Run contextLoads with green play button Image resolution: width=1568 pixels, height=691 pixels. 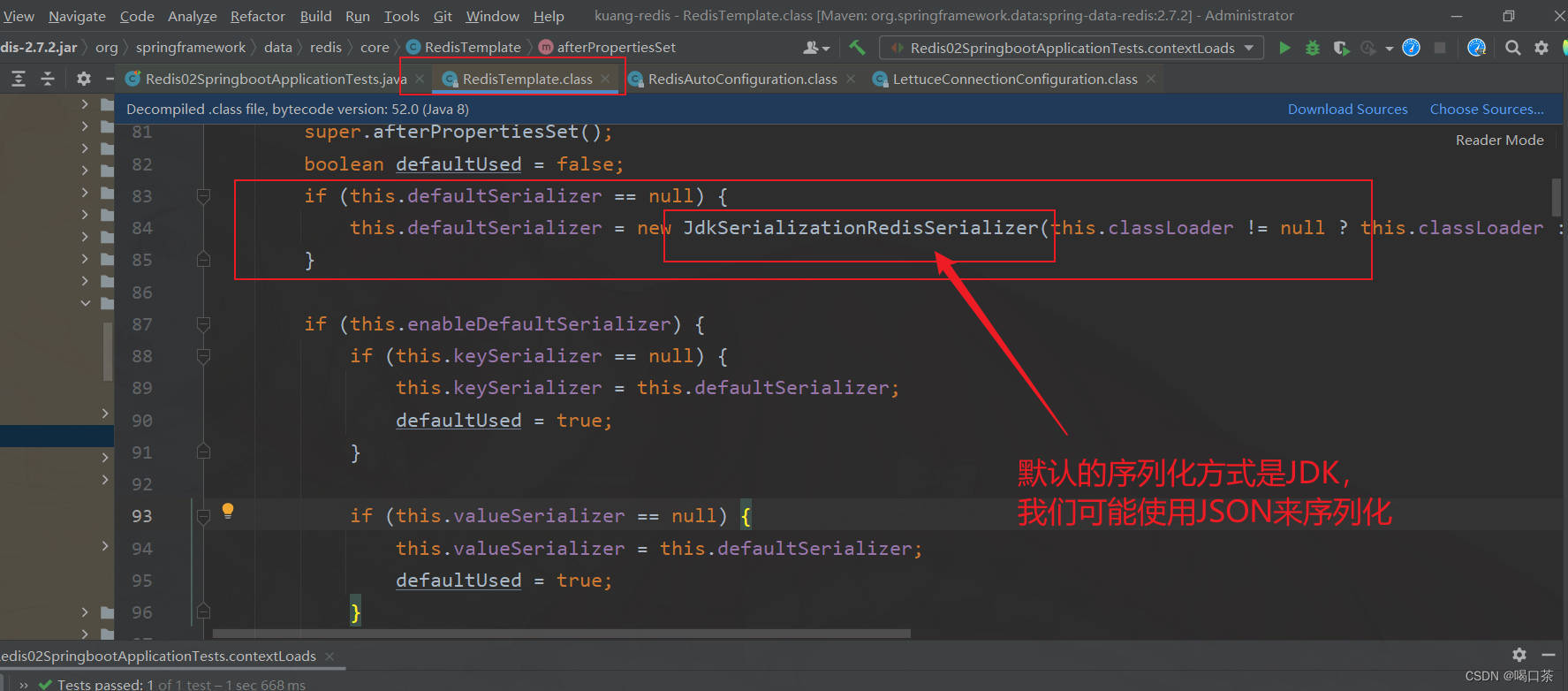1284,48
